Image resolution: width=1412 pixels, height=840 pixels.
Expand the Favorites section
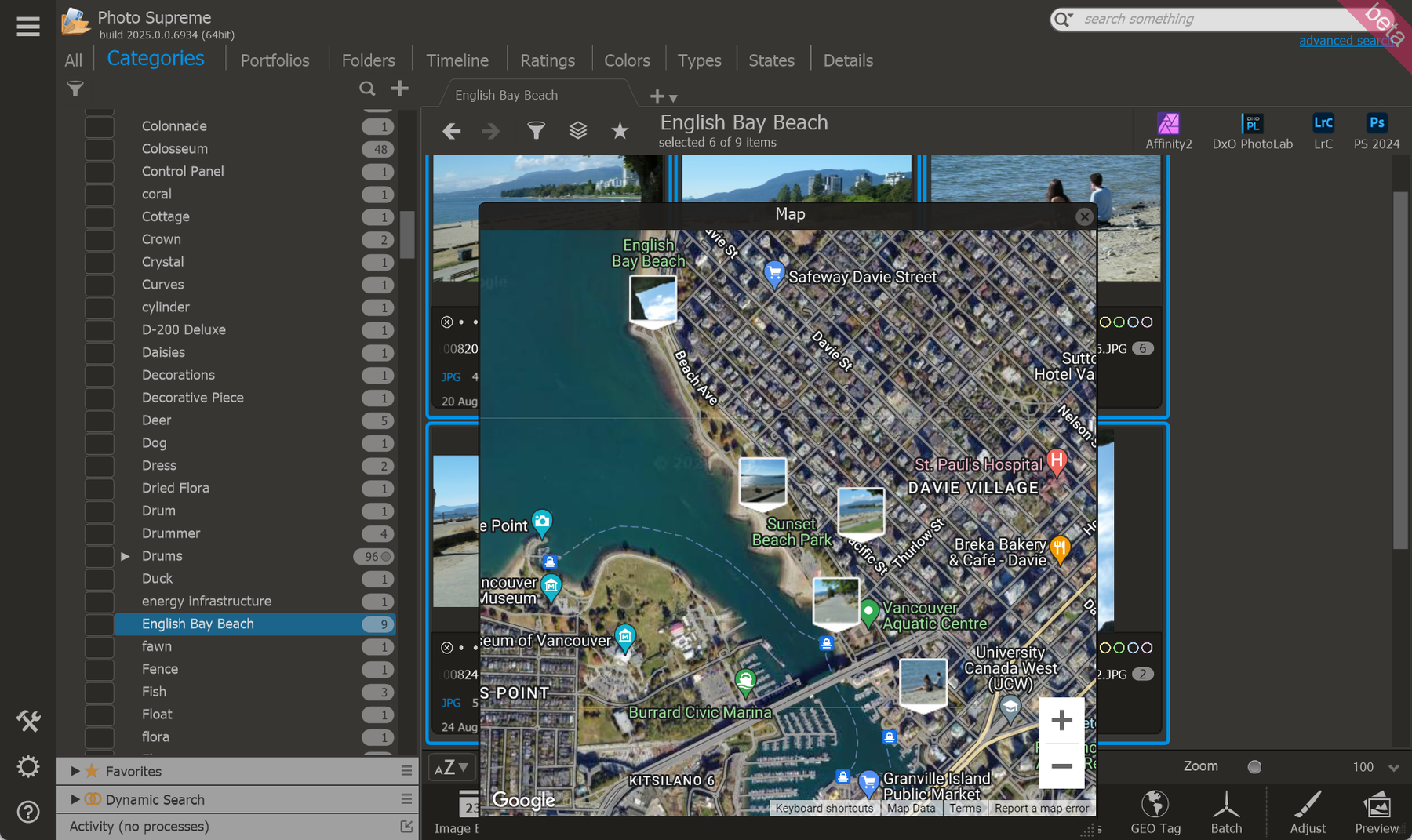tap(75, 771)
